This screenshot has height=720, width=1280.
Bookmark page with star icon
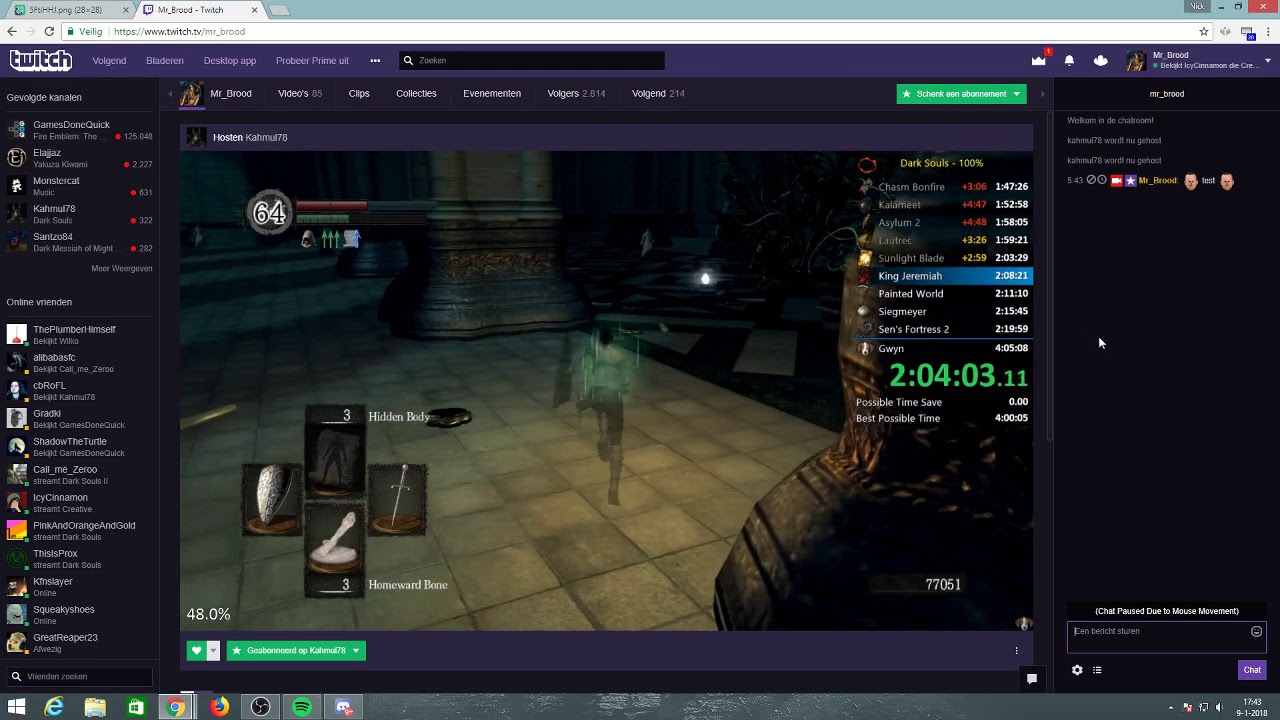[x=1204, y=31]
